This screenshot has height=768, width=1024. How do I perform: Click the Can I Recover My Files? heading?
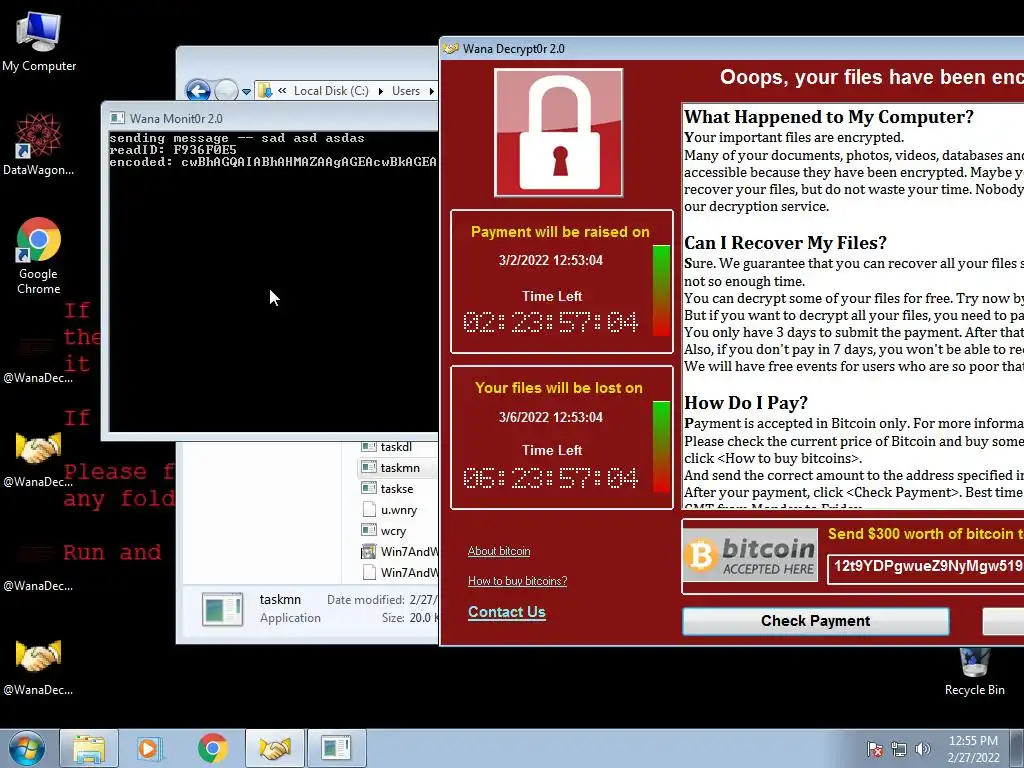[785, 243]
